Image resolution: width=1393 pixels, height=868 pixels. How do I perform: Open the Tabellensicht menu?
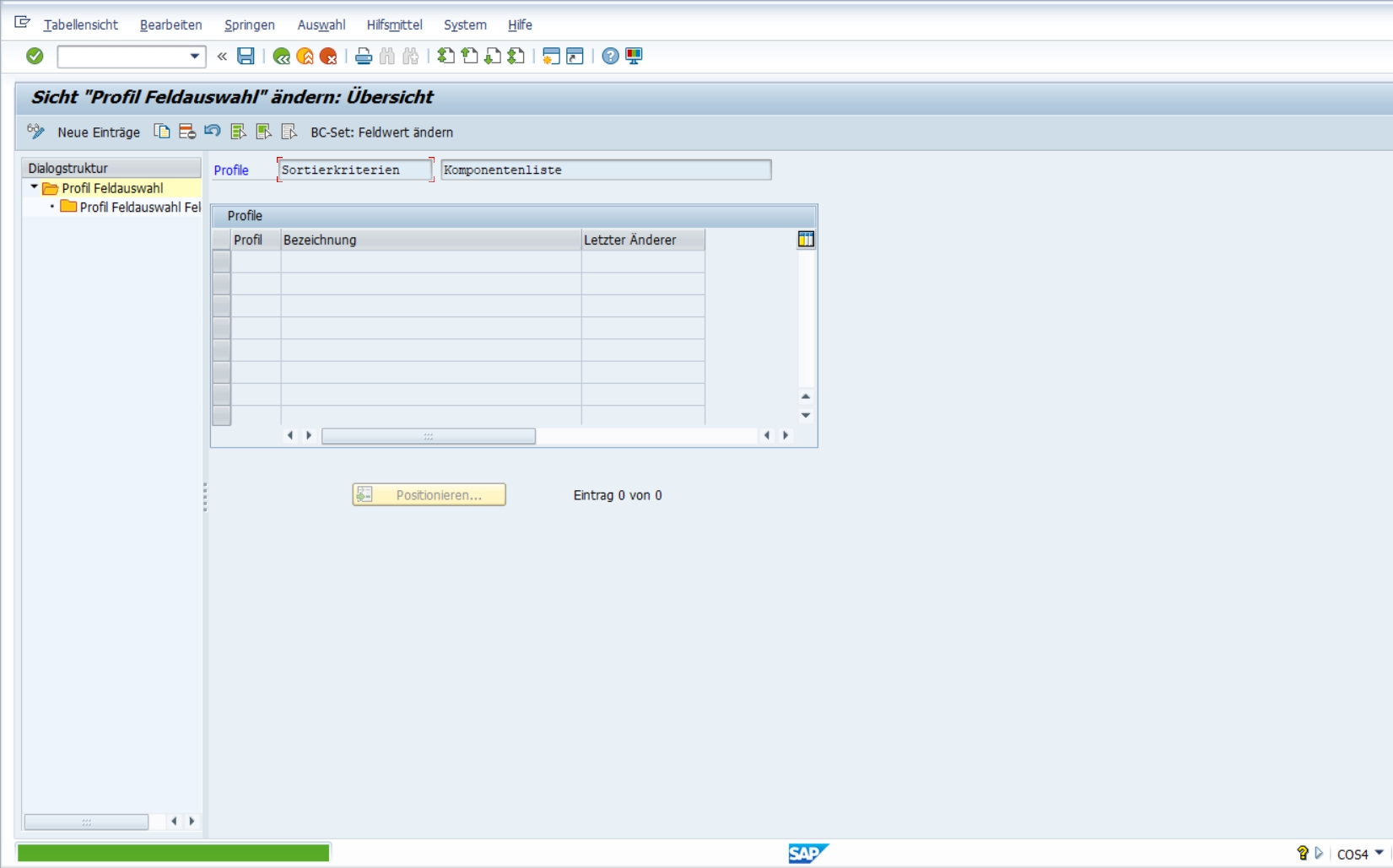pos(81,24)
